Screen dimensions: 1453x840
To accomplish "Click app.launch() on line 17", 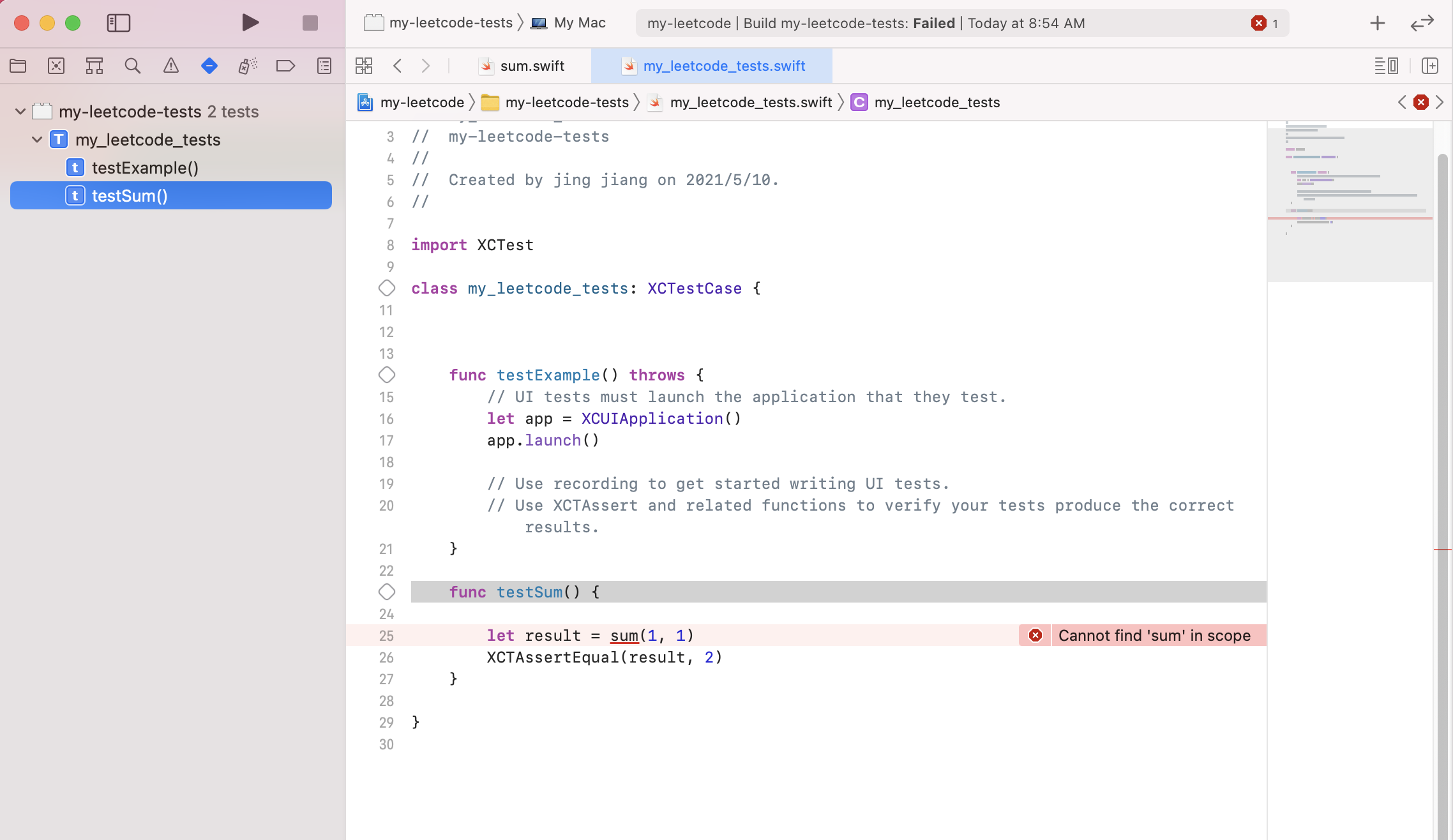I will 543,440.
